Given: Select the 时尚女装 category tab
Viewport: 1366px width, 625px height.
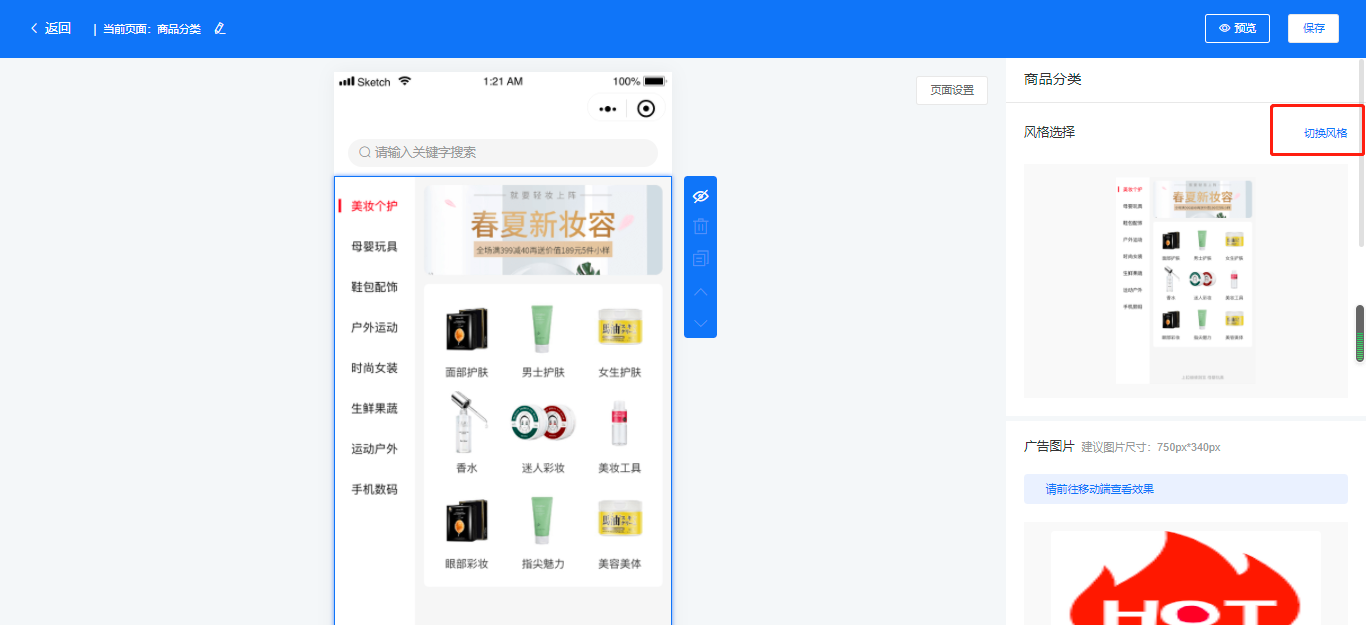Looking at the screenshot, I should click(374, 368).
